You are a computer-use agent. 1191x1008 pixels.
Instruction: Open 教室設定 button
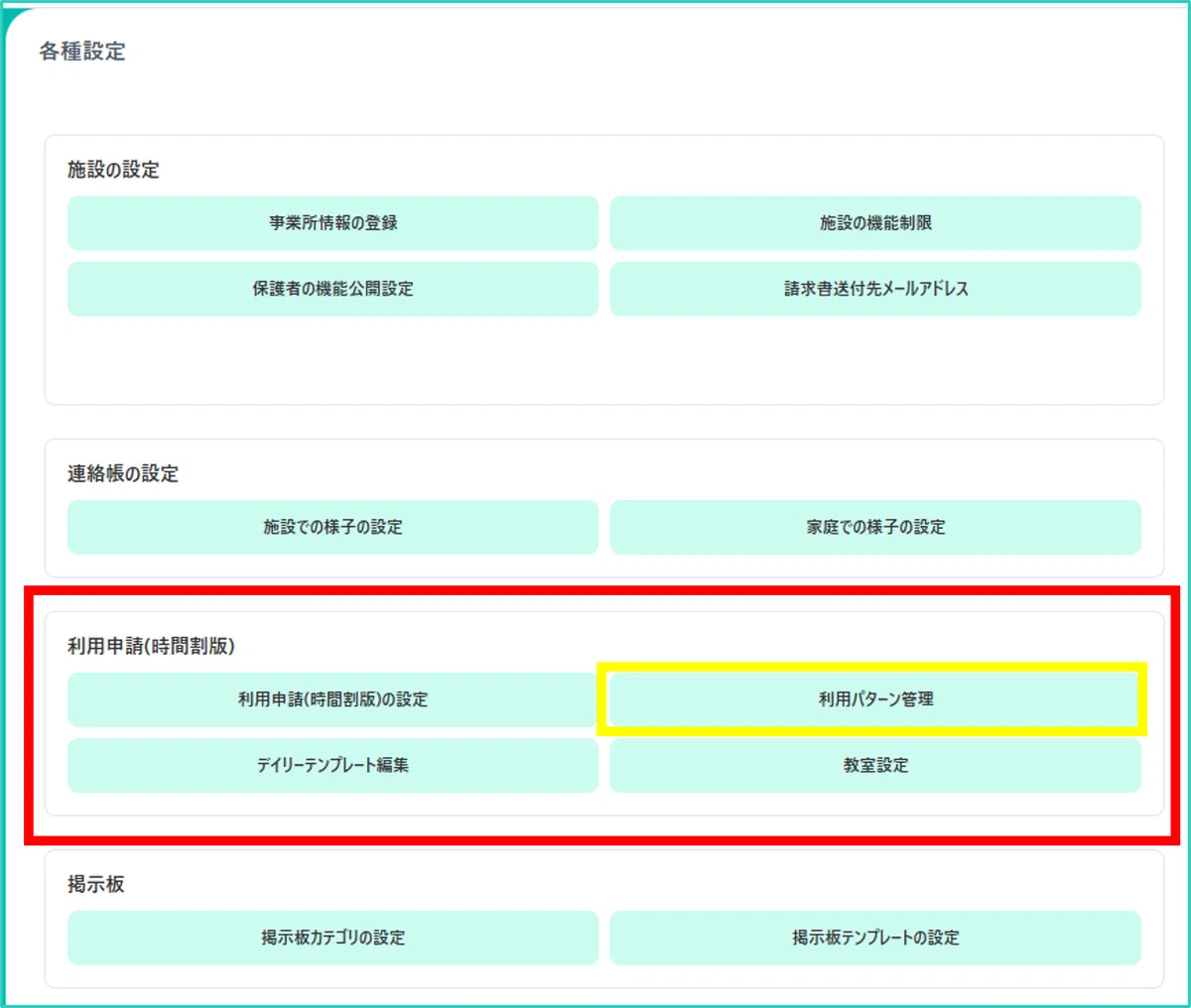pyautogui.click(x=875, y=765)
